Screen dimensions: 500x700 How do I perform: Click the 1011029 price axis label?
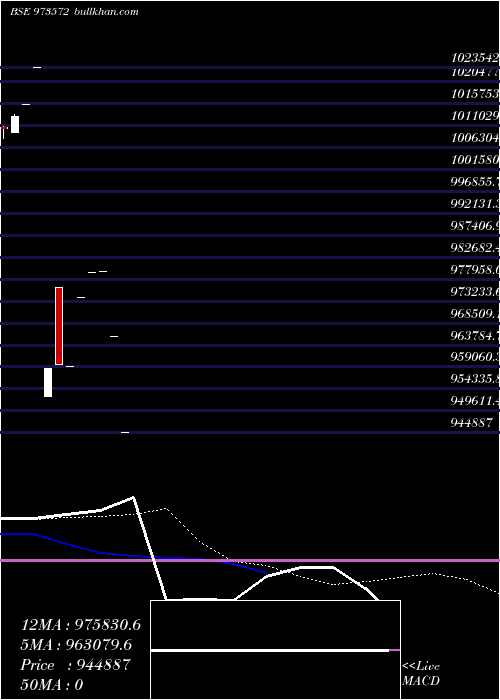click(x=475, y=116)
